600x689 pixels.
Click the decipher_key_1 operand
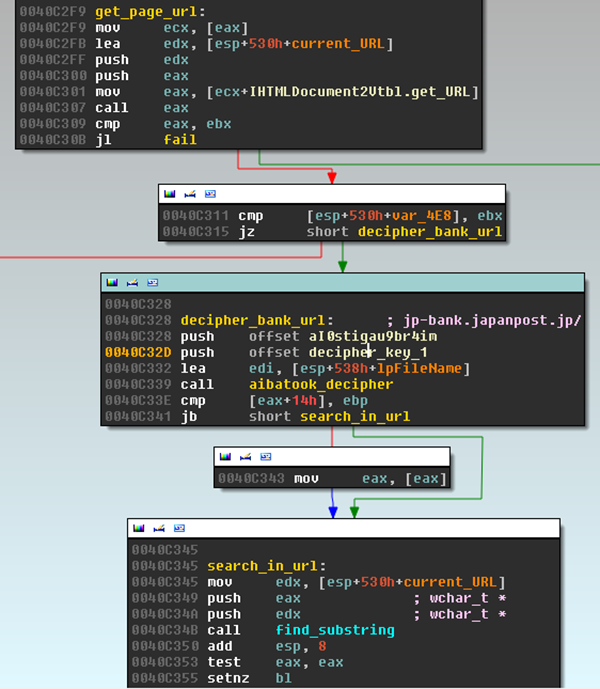pos(368,352)
